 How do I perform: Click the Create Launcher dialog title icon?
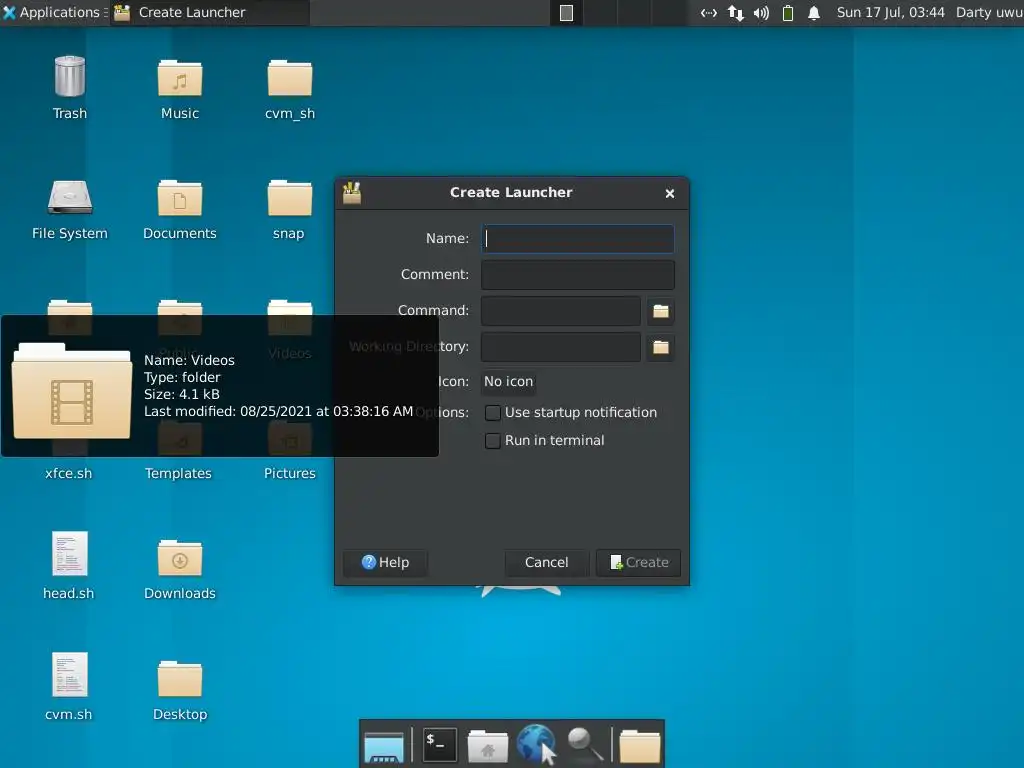coord(352,193)
